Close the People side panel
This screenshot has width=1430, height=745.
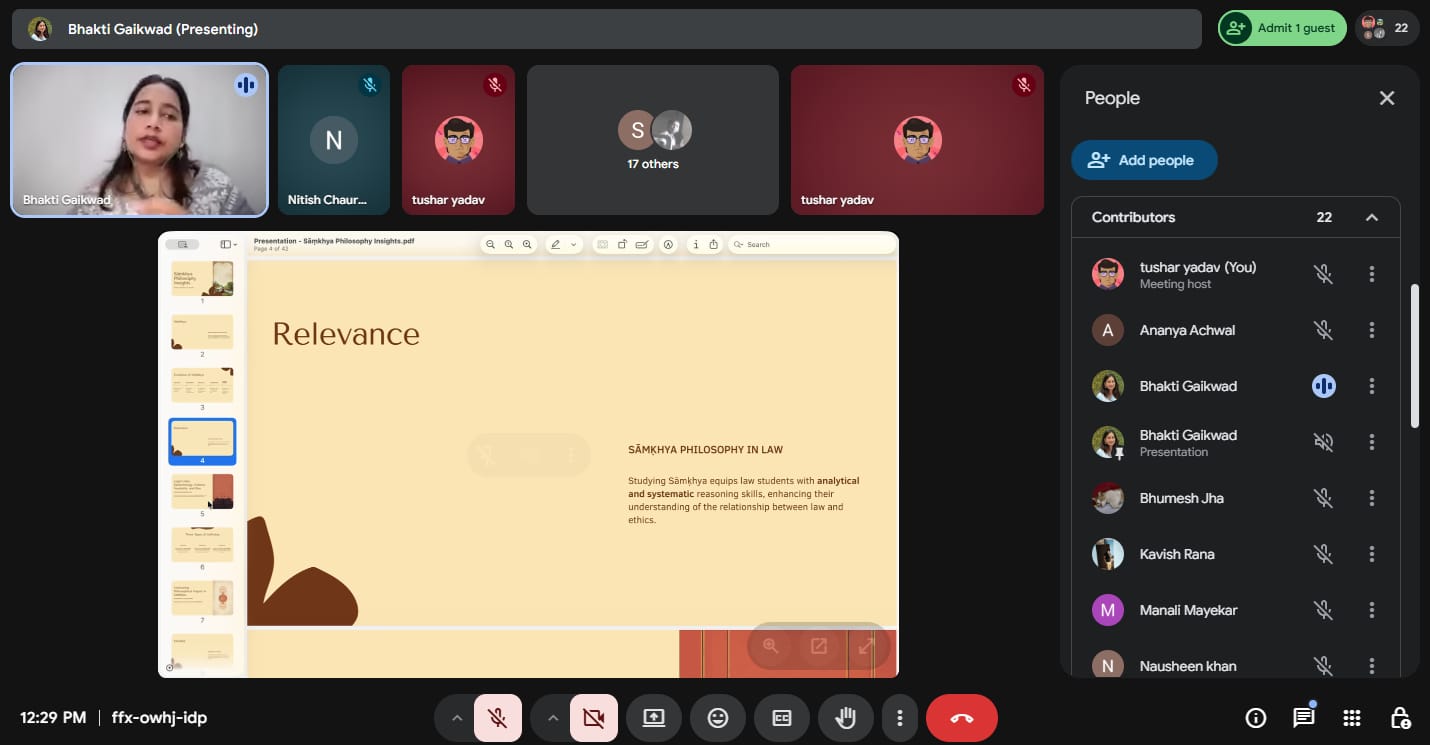point(1387,98)
